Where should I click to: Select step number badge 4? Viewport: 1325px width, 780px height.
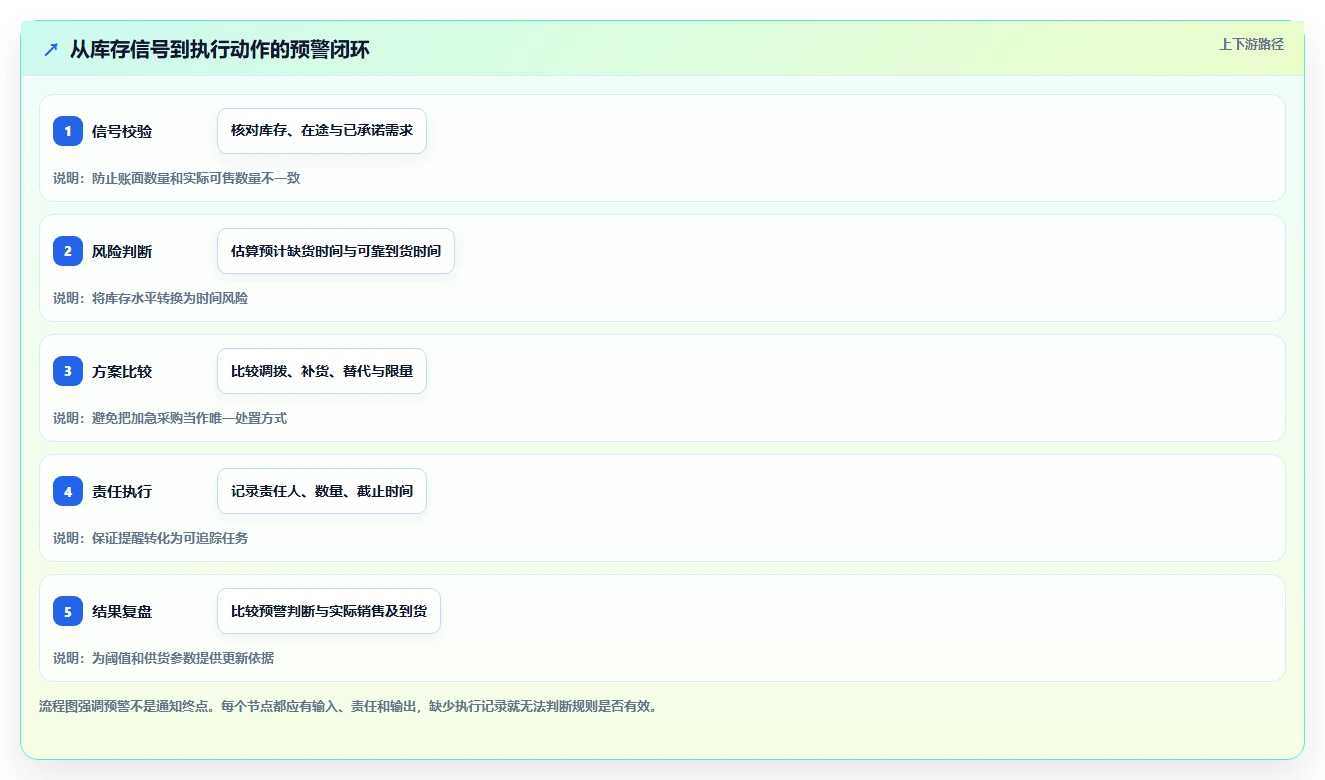point(68,491)
